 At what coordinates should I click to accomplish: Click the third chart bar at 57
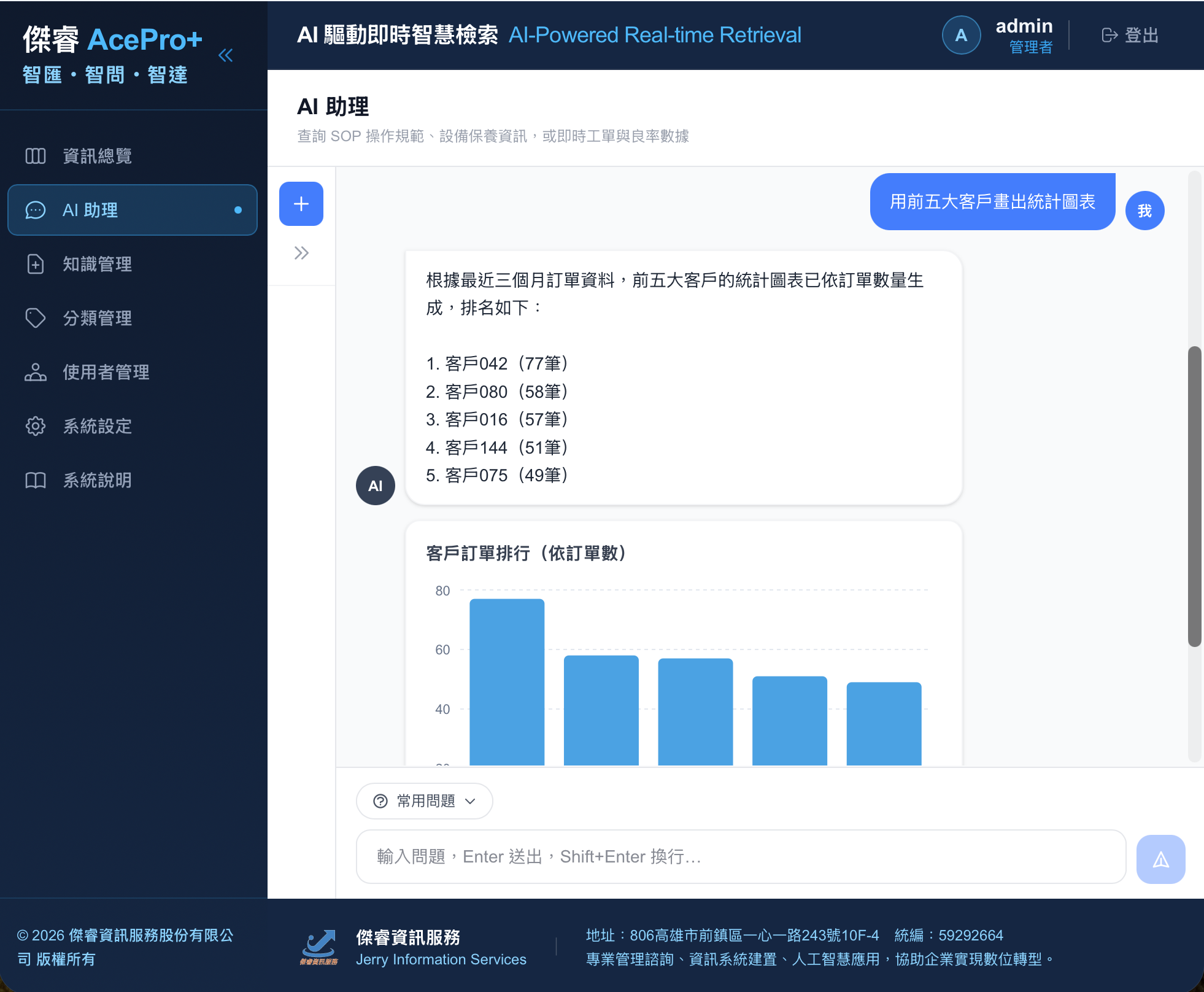click(695, 712)
